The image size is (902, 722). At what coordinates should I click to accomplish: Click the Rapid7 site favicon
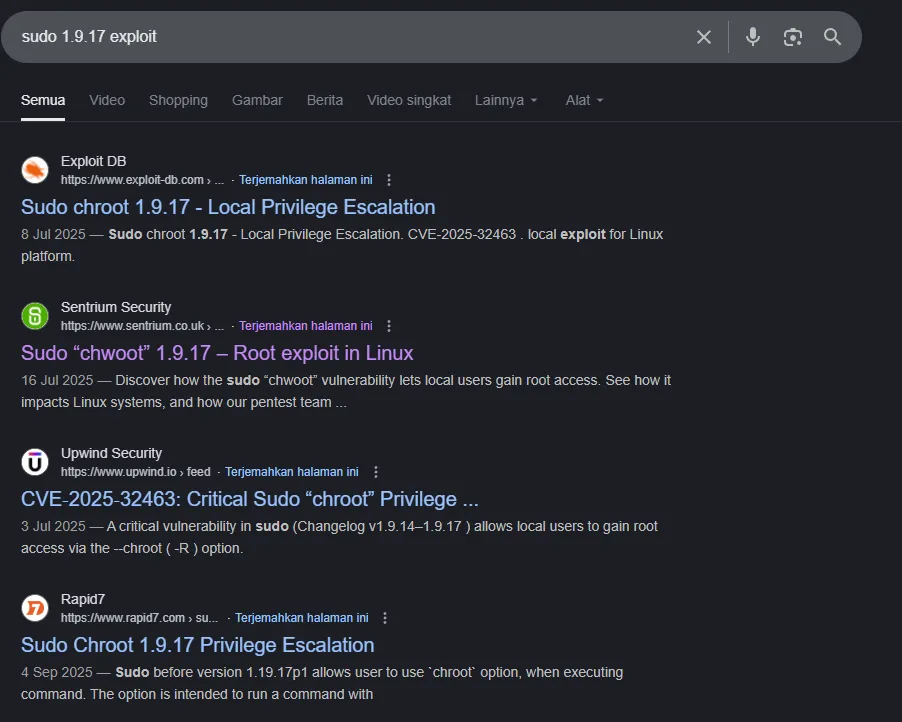(35, 608)
